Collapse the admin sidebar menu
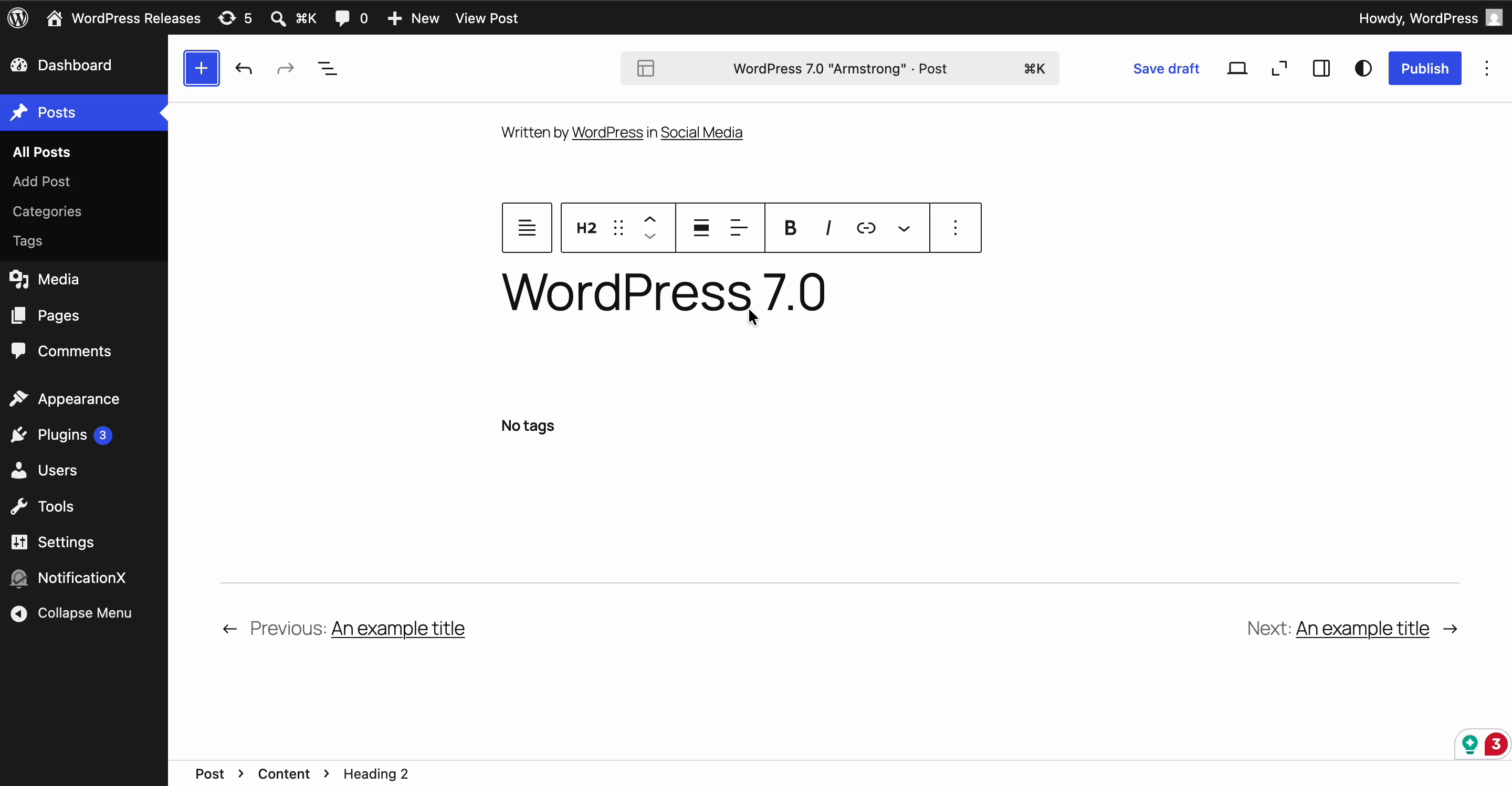This screenshot has width=1512, height=786. pyautogui.click(x=84, y=613)
